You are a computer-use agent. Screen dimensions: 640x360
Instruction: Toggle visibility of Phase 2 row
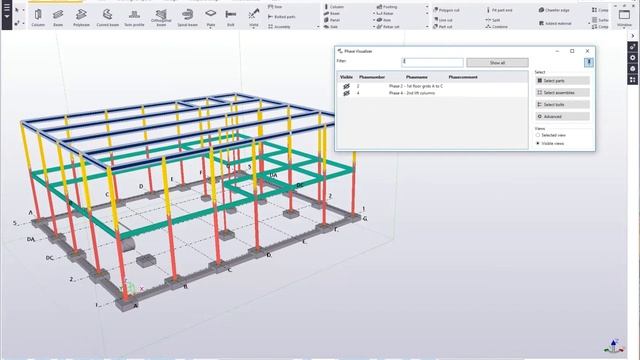coord(346,86)
